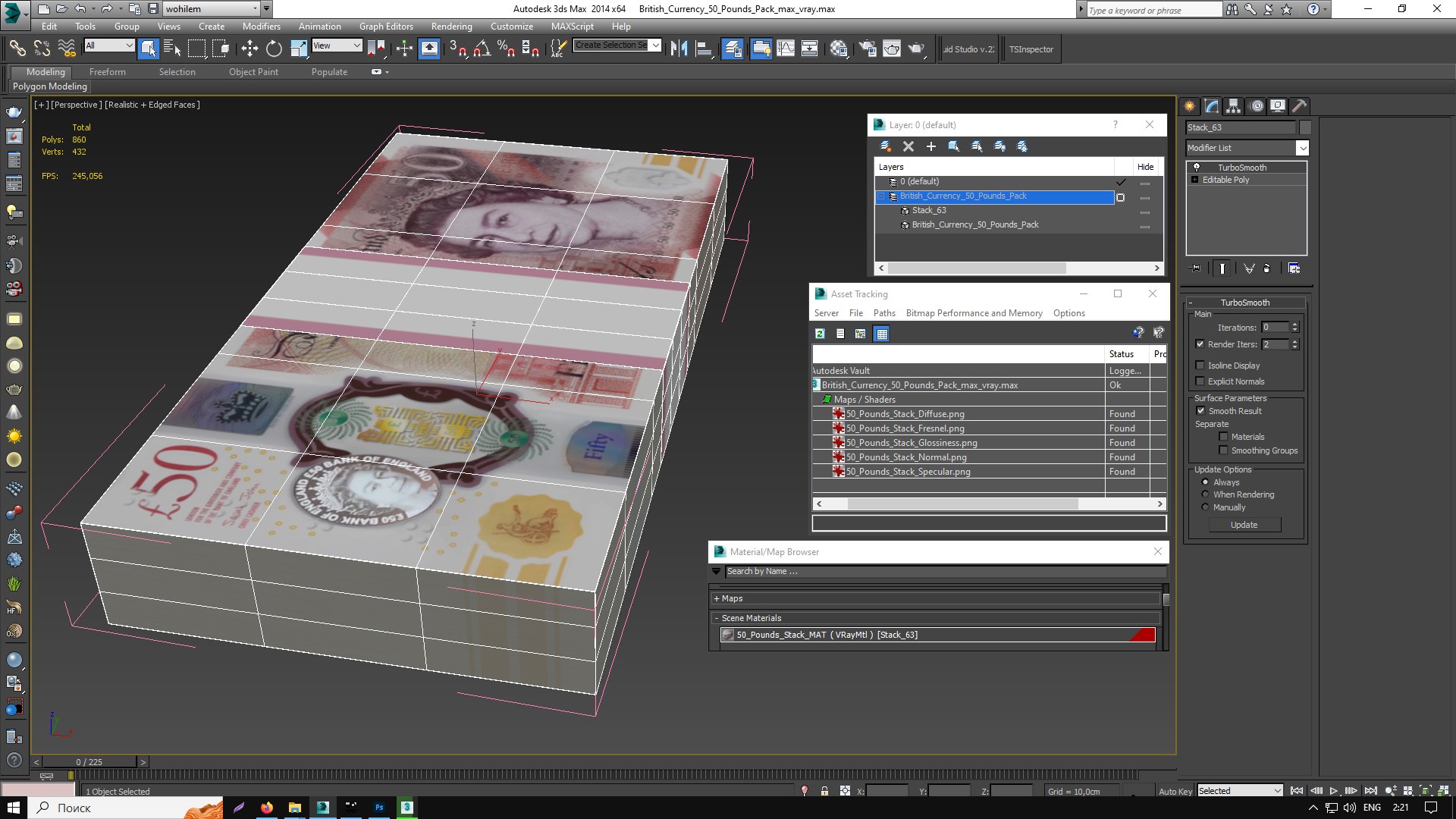Switch to the Create command panel
Screen dimensions: 1456x819
coord(1189,106)
